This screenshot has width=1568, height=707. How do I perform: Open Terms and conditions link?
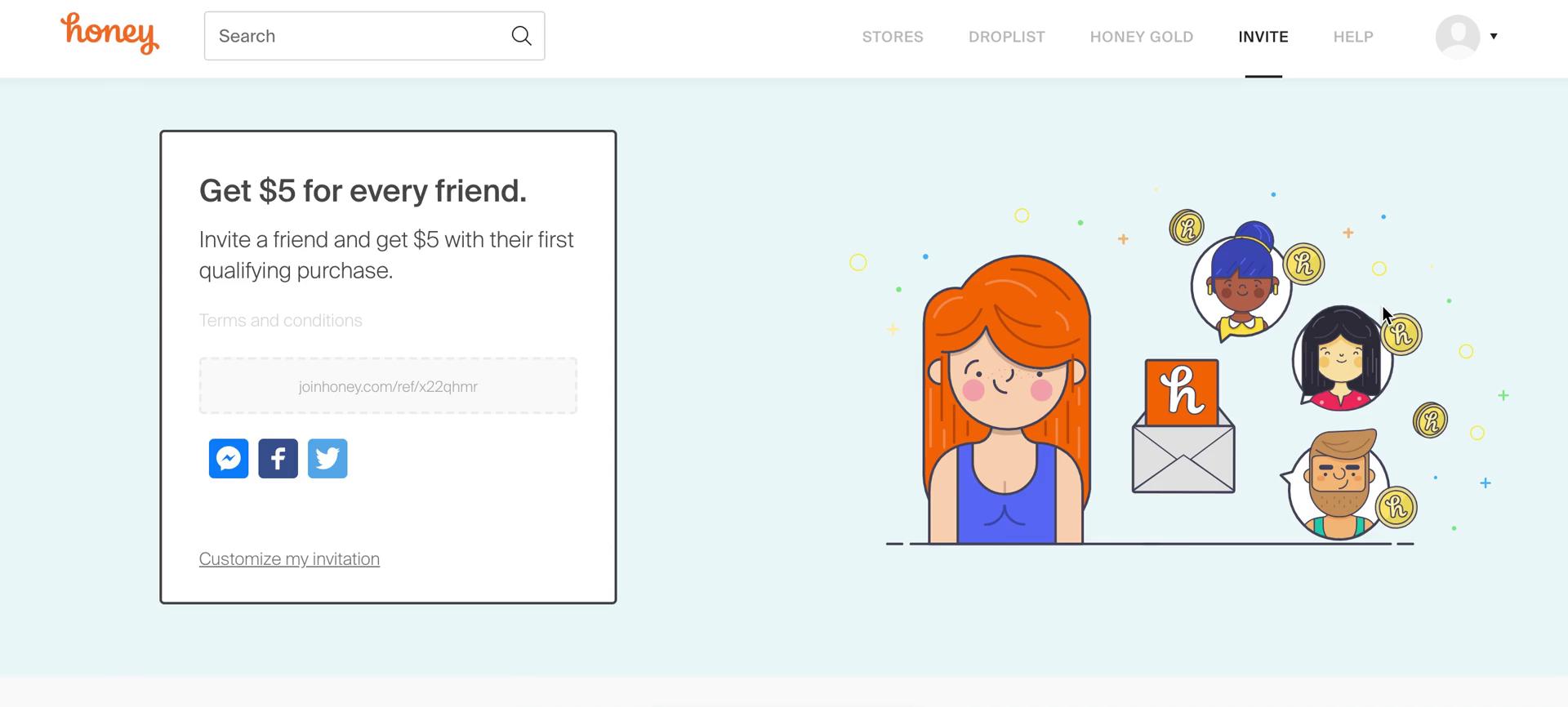280,321
